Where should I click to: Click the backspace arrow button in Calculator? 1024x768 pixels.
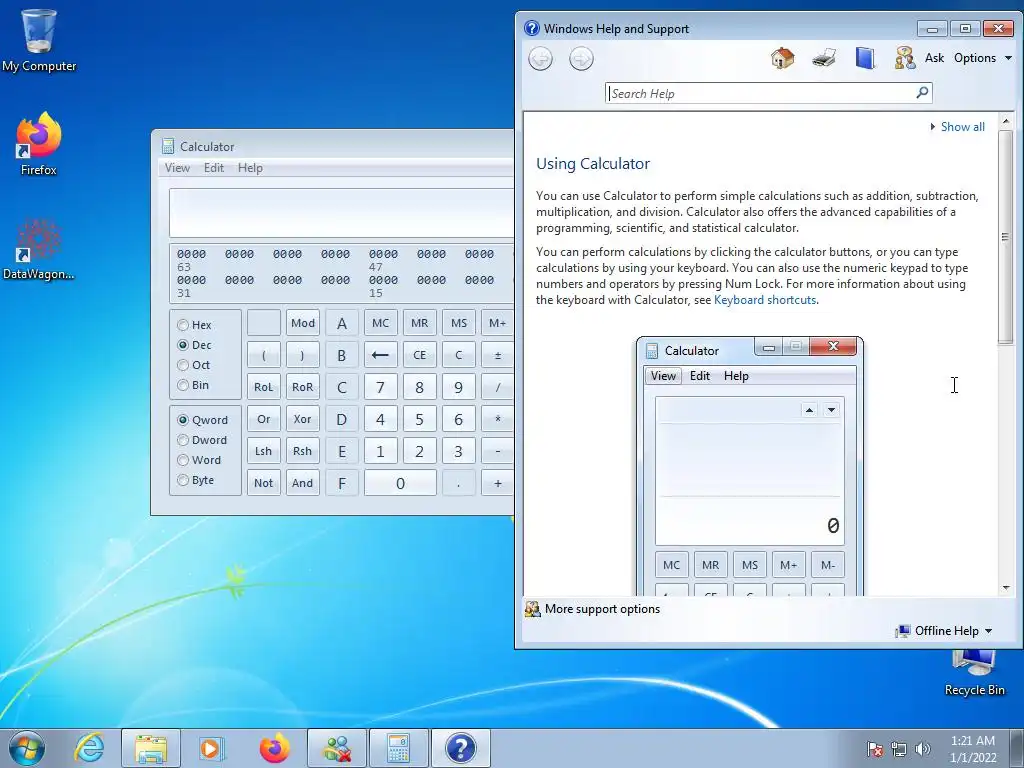[x=380, y=355]
